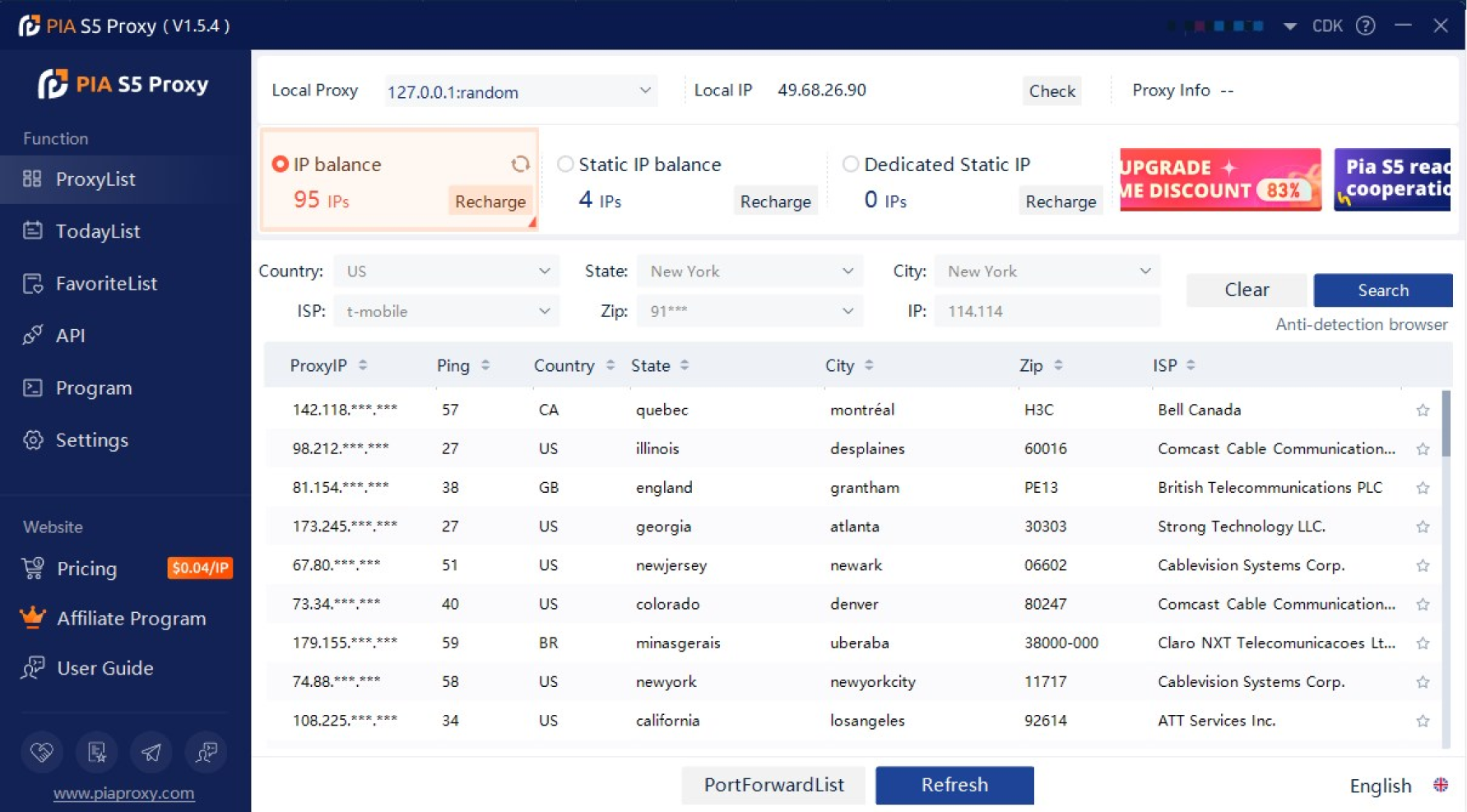Expand the Local Proxy dropdown
This screenshot has width=1467, height=812.
(x=520, y=90)
